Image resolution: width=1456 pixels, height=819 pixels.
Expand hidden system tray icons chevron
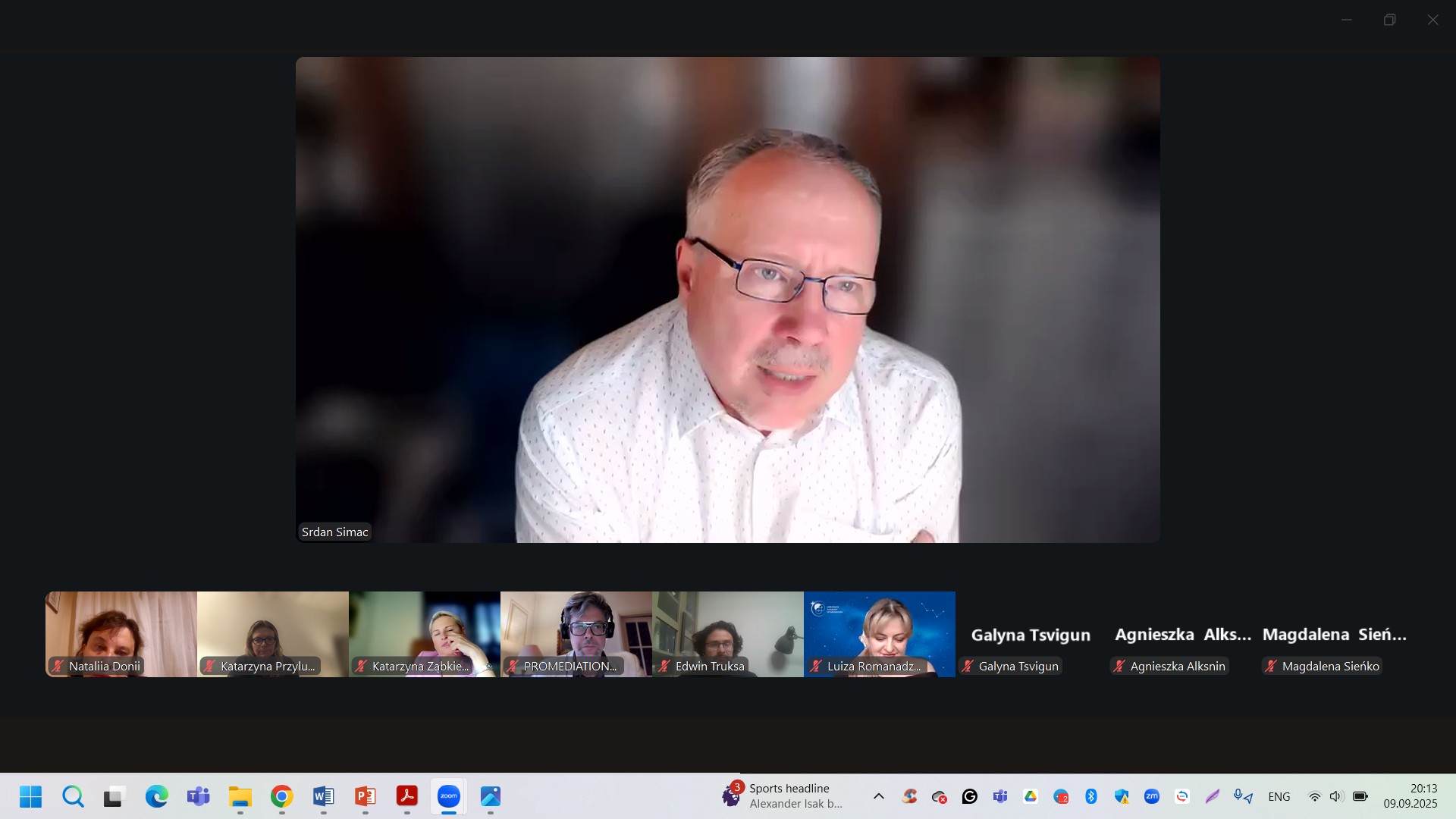coord(879,796)
